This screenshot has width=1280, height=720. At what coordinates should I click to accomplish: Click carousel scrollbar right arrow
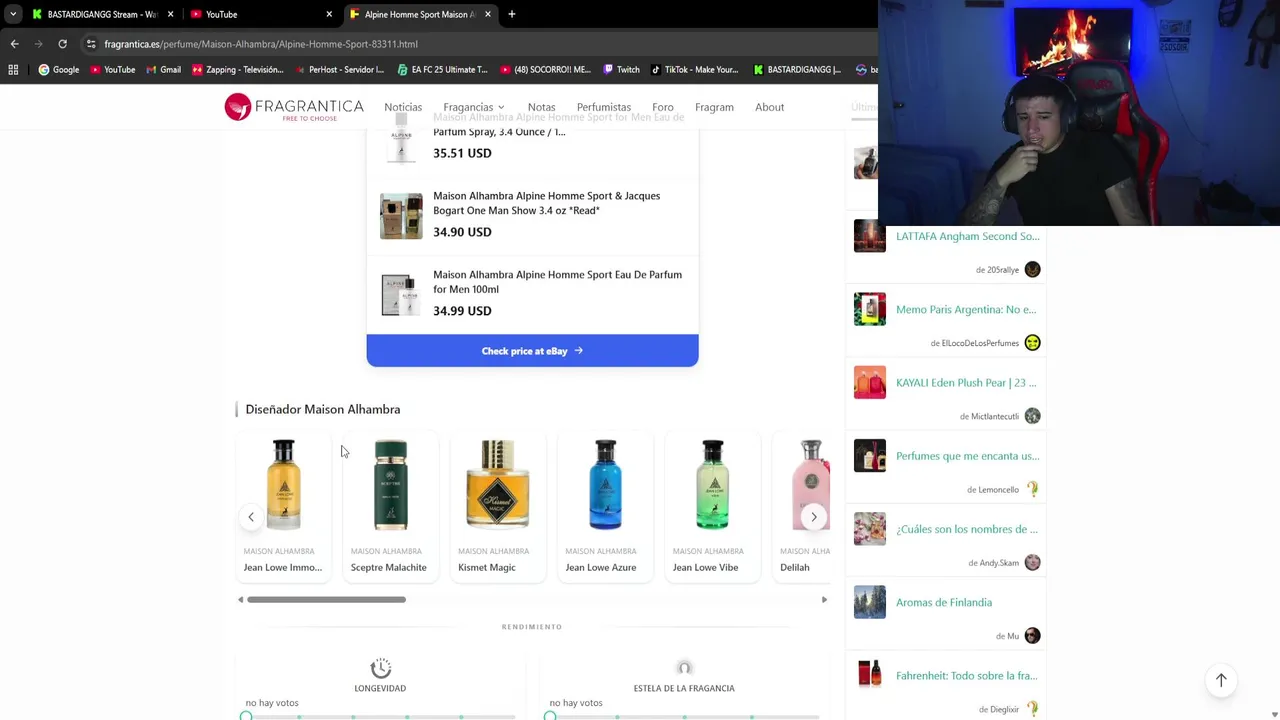pyautogui.click(x=824, y=600)
